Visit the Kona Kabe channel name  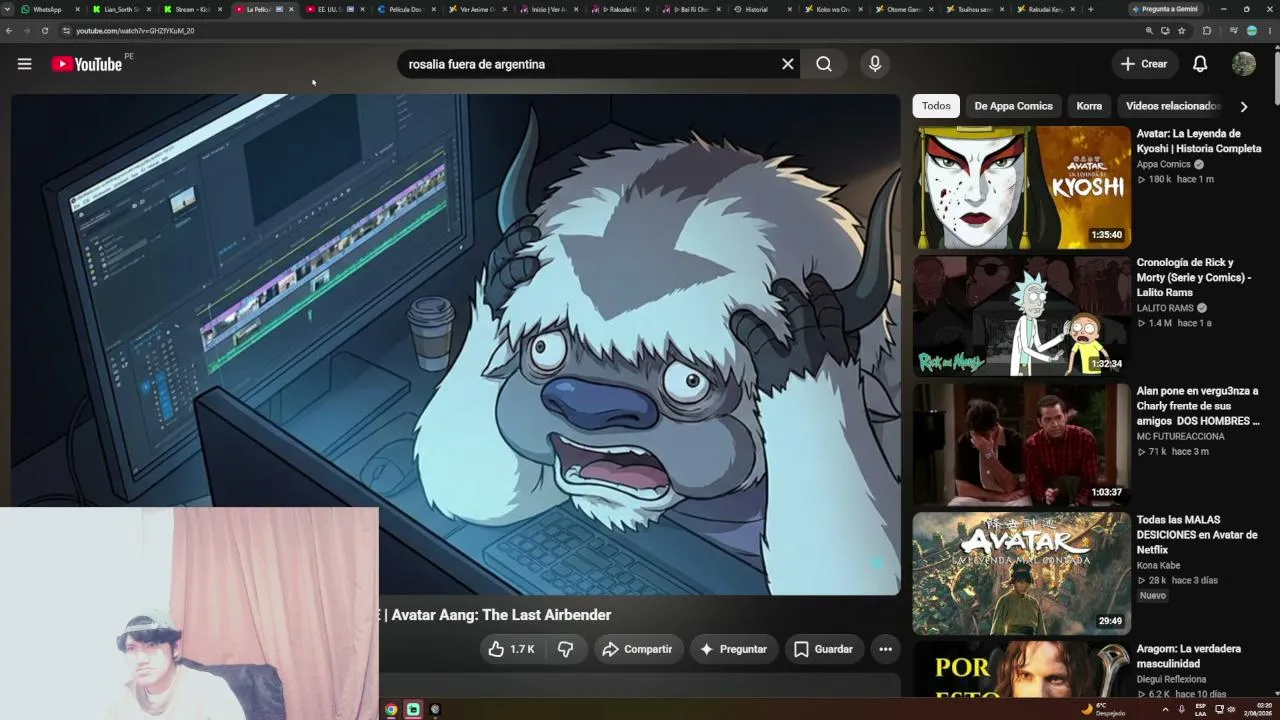(x=1158, y=566)
